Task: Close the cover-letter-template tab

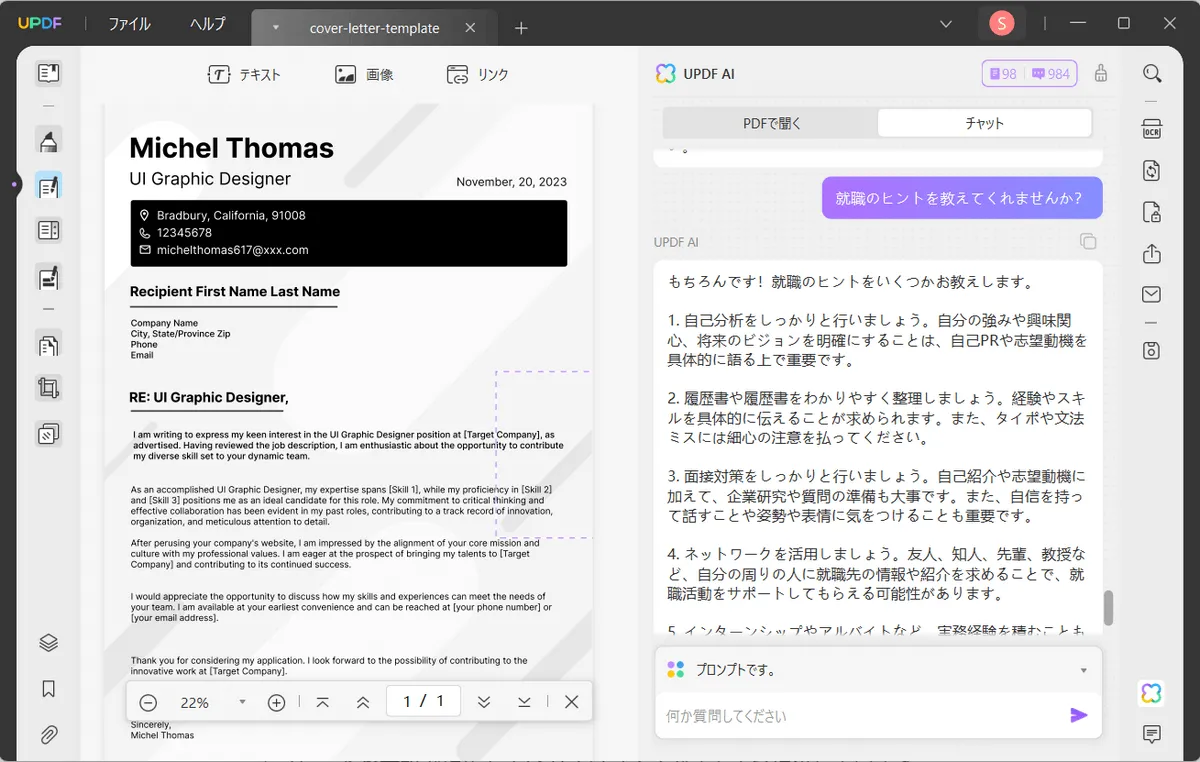Action: [470, 28]
